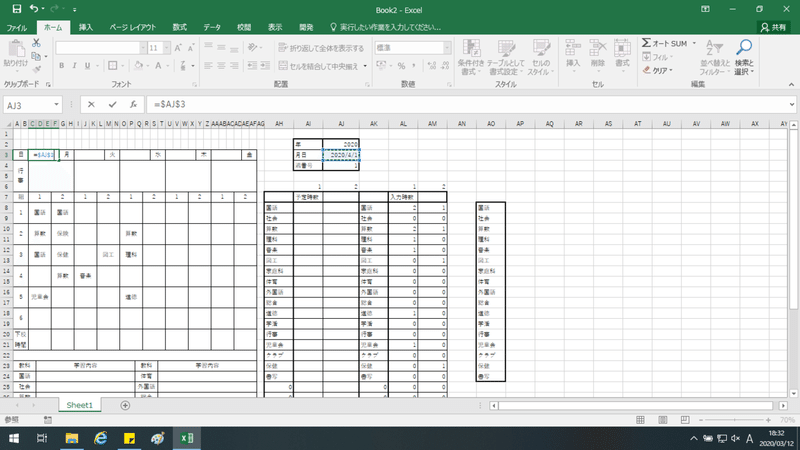Image resolution: width=800 pixels, height=450 pixels.
Task: Click the font color A button
Action: [158, 66]
